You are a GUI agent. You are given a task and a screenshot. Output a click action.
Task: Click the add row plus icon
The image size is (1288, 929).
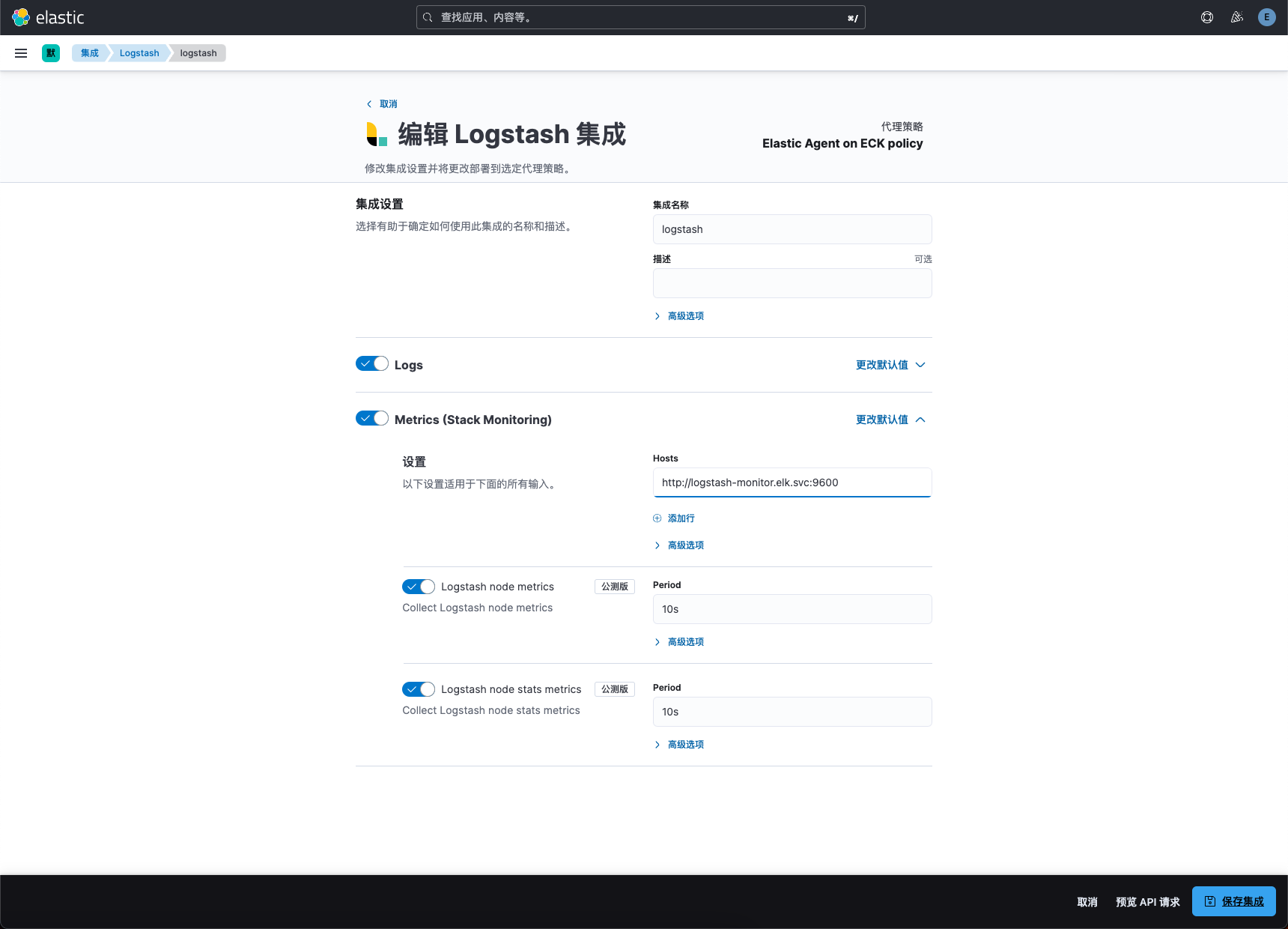(657, 518)
